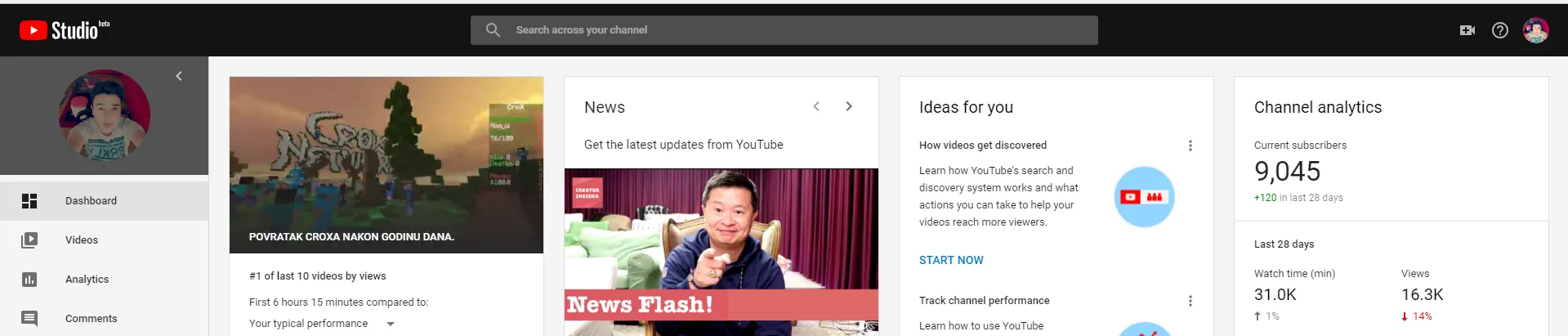Click the Videos sidebar icon

click(29, 240)
